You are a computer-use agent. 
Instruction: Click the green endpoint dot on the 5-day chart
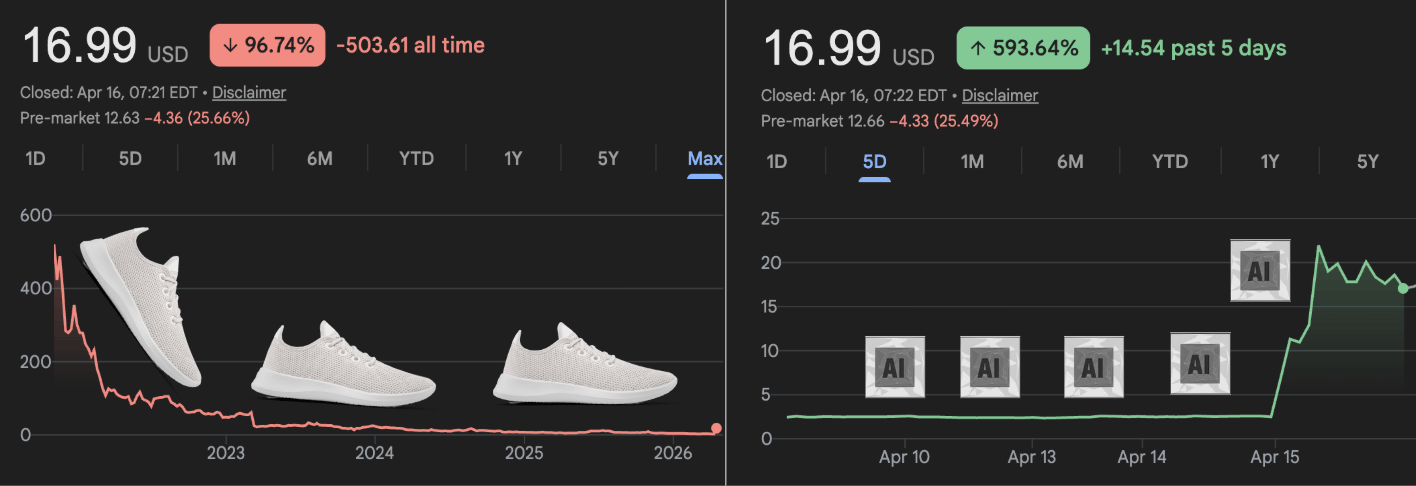coord(1403,288)
